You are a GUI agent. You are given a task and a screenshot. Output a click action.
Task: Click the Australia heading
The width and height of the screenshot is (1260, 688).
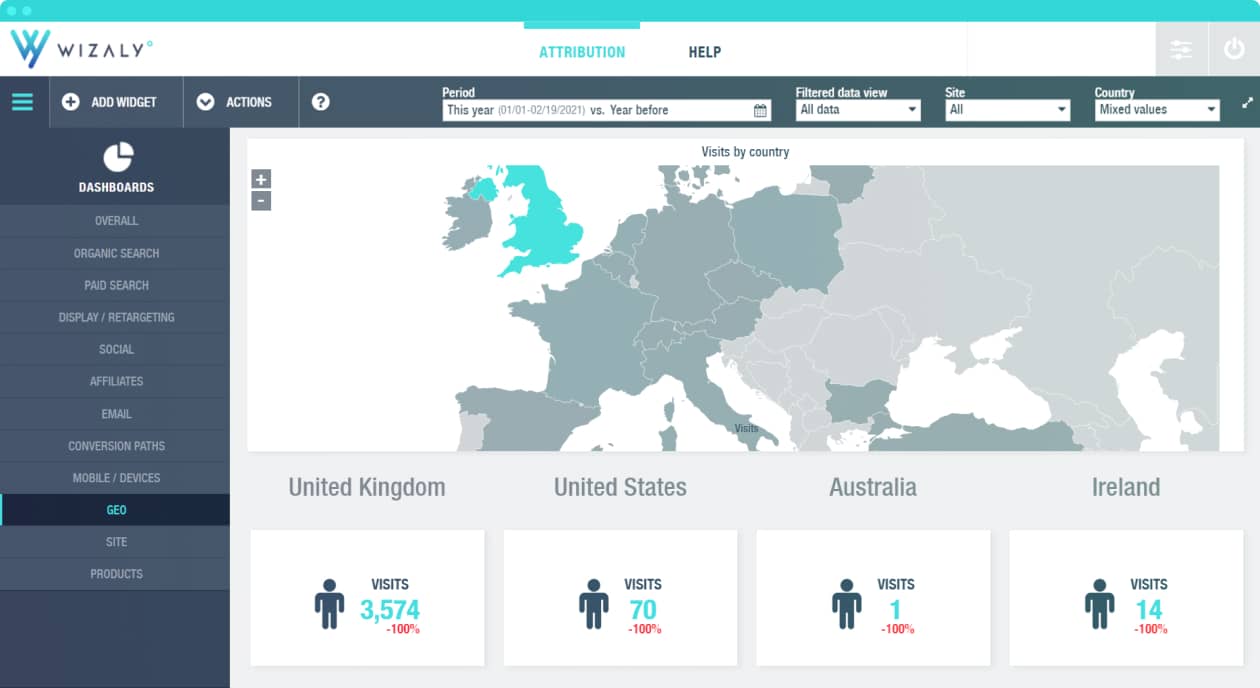pos(873,487)
